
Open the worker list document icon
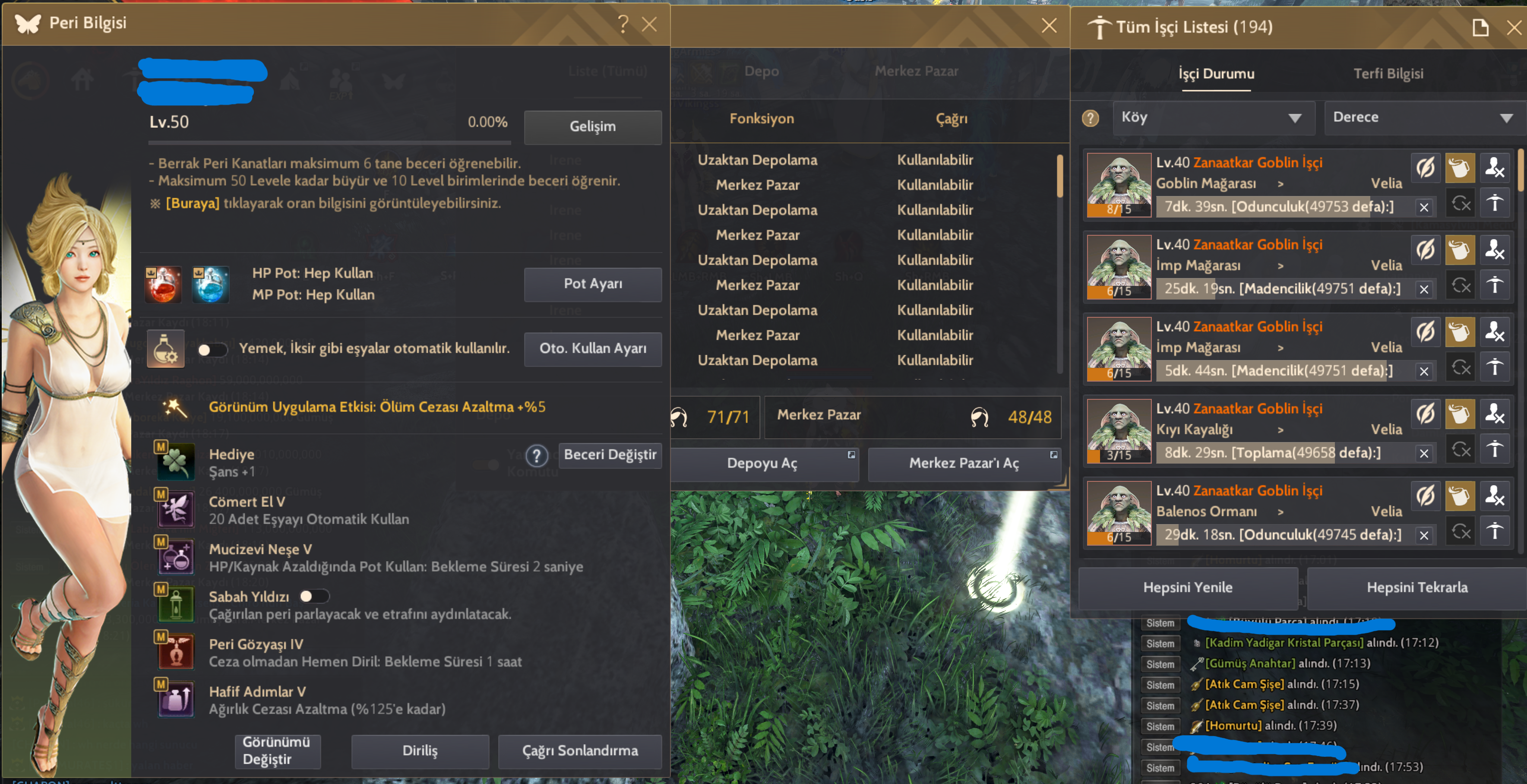(x=1480, y=27)
